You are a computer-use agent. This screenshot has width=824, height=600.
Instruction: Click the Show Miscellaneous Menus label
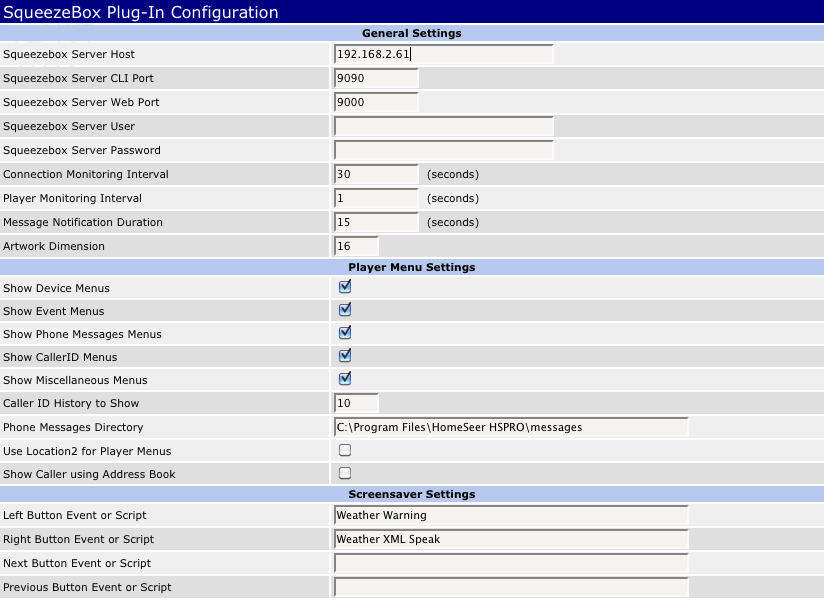[75, 380]
